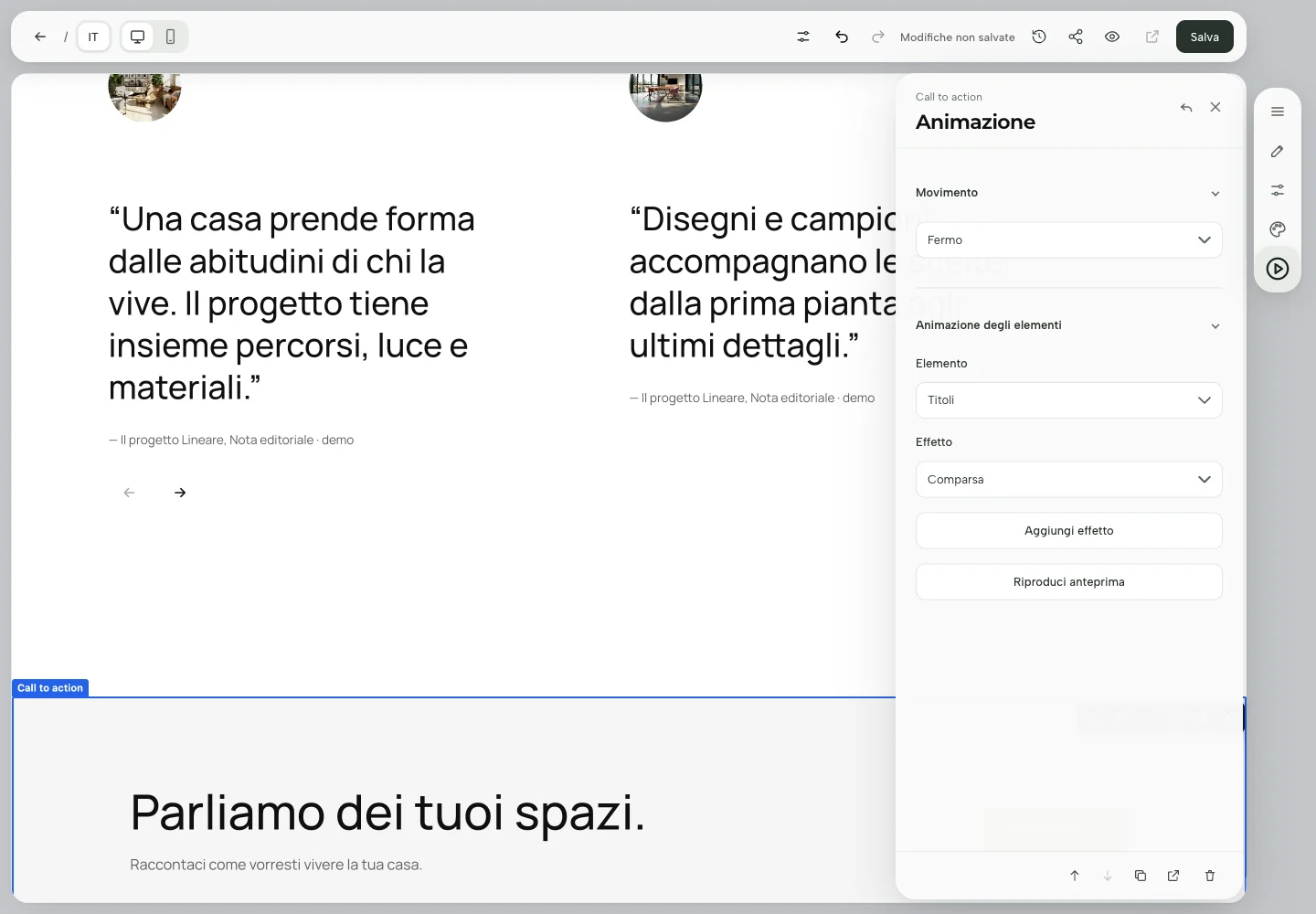
Task: Open the Effetto dropdown showing Comparsa
Action: coord(1069,479)
